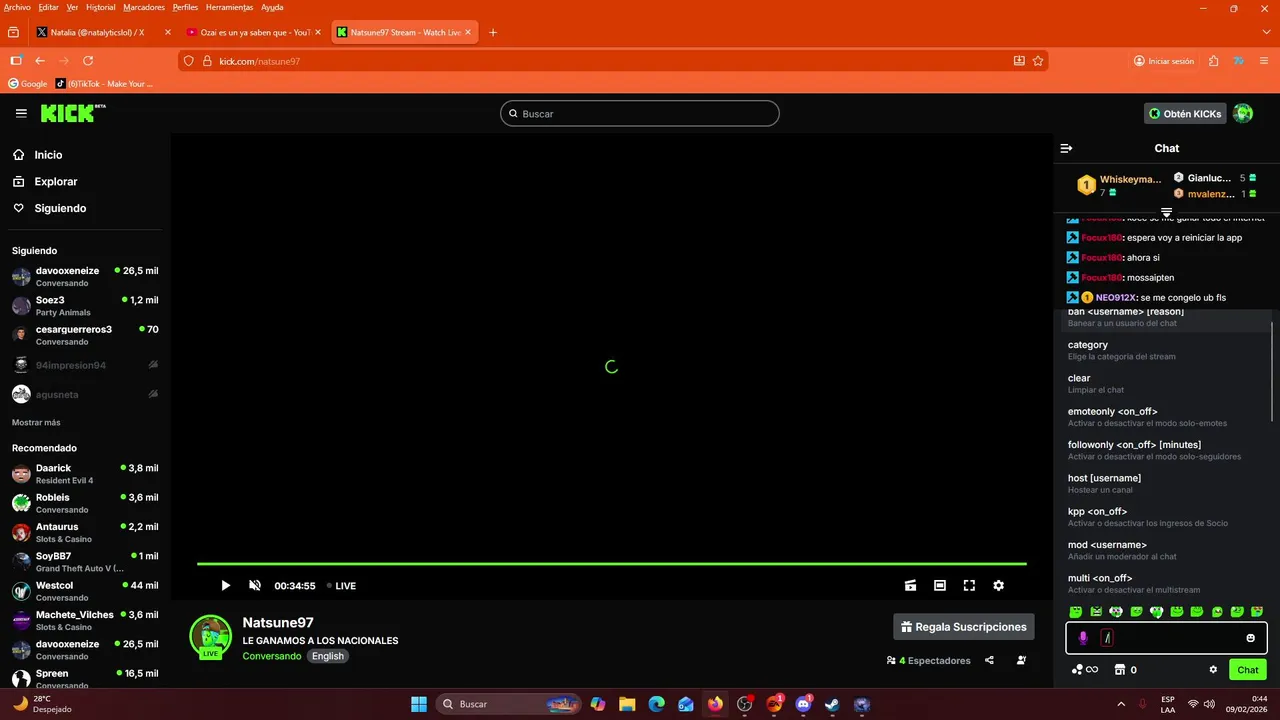Screen dimensions: 1280x720
Task: Click the Regala Suscripciones button
Action: [964, 627]
